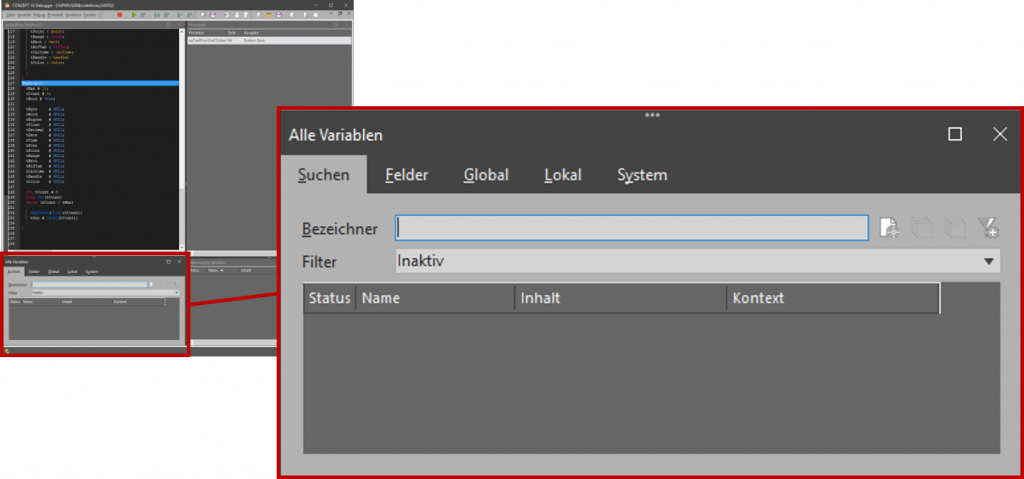Click into the Bezeichner input field

(x=631, y=228)
